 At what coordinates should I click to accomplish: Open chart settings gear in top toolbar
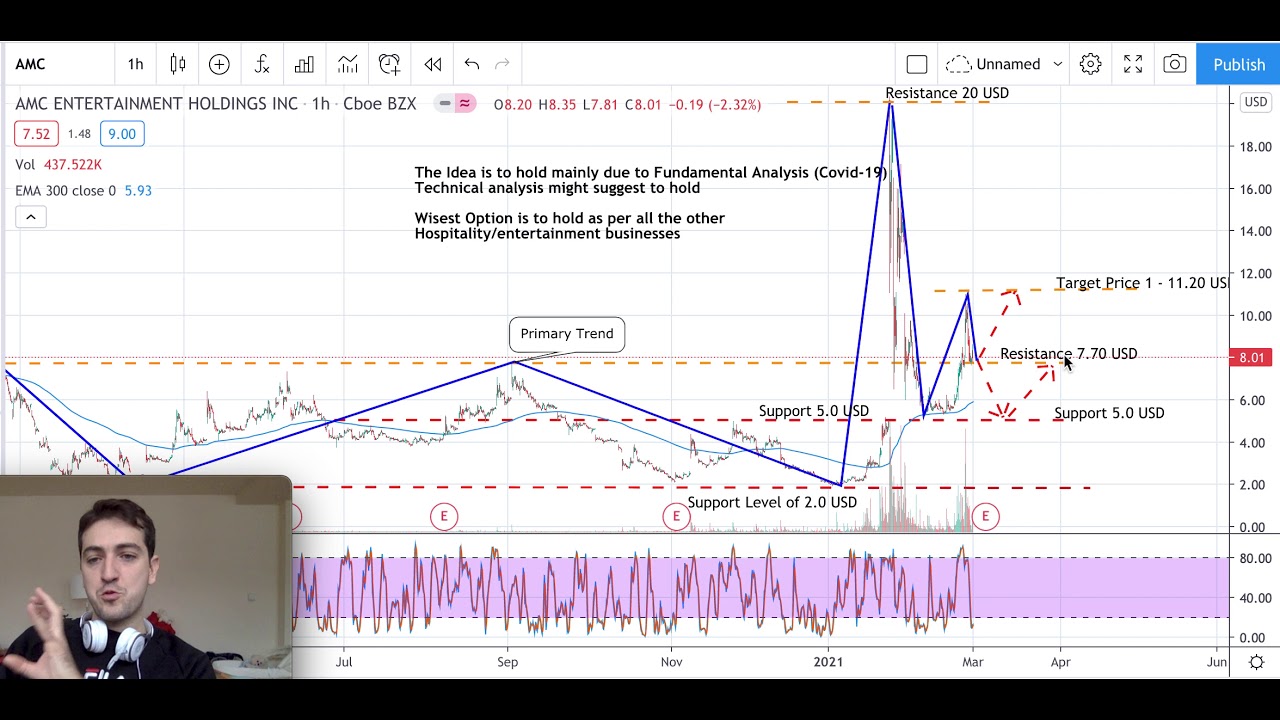(x=1090, y=64)
